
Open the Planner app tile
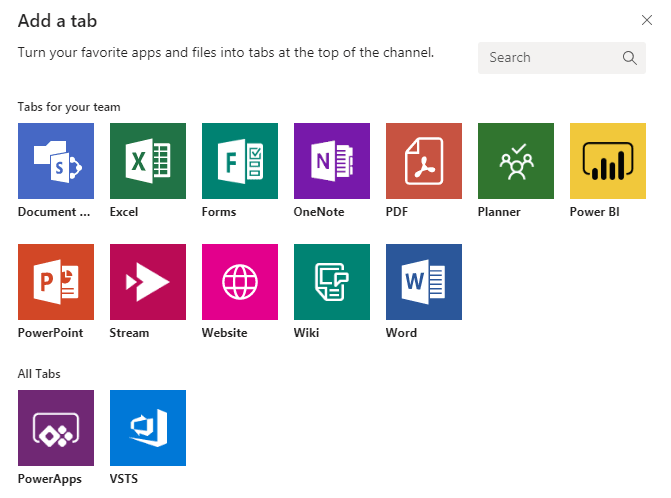pos(516,161)
